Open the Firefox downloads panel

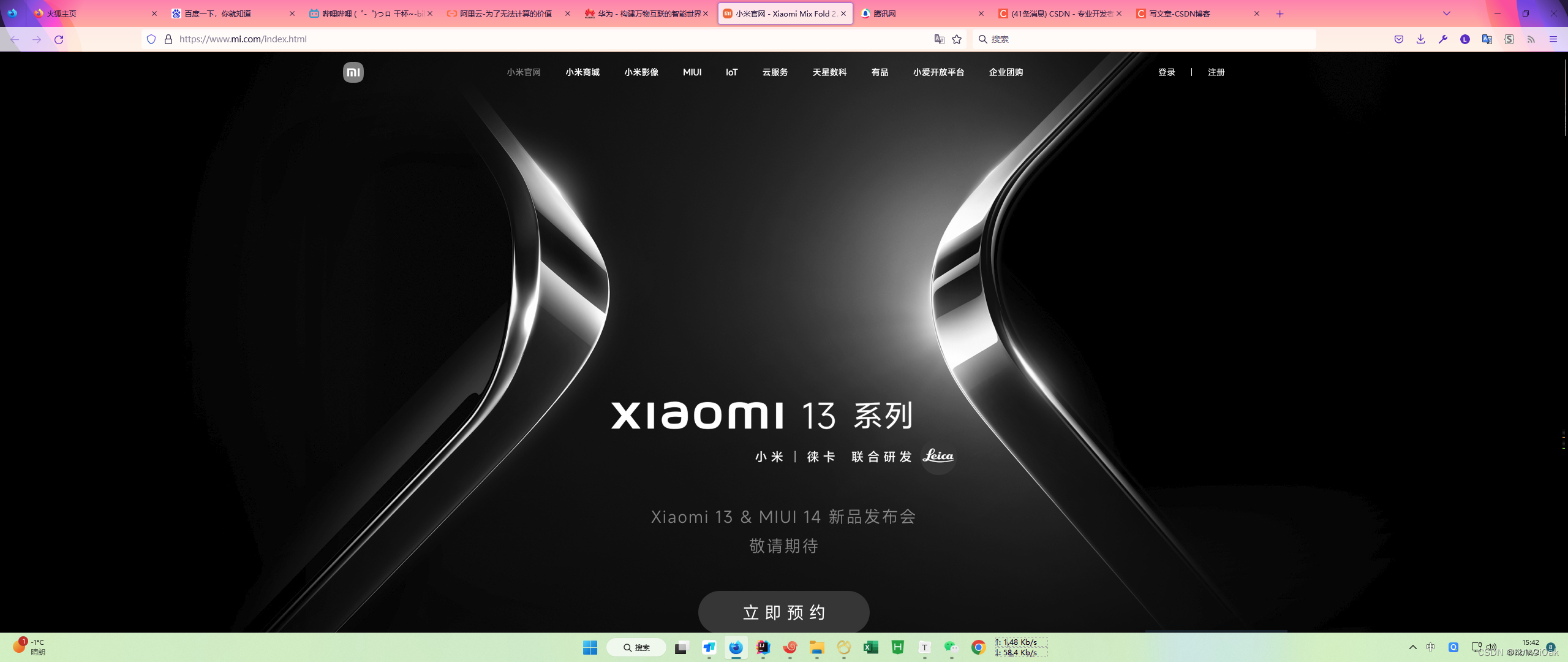pos(1420,39)
